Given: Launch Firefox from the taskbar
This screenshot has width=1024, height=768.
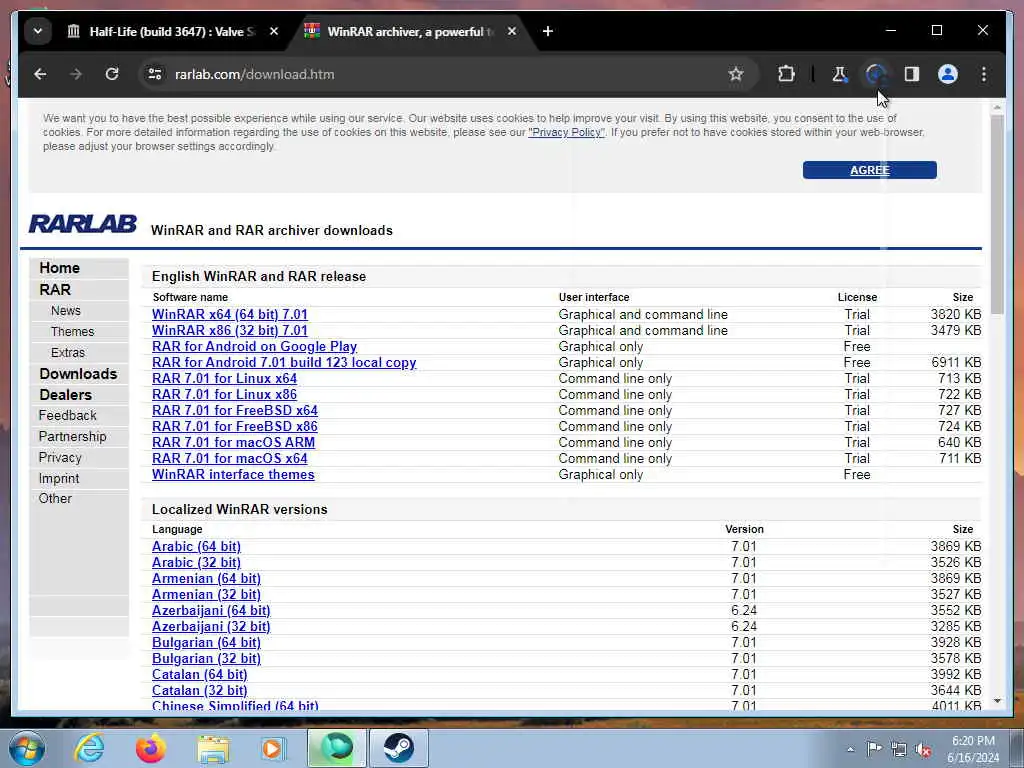Looking at the screenshot, I should [151, 748].
